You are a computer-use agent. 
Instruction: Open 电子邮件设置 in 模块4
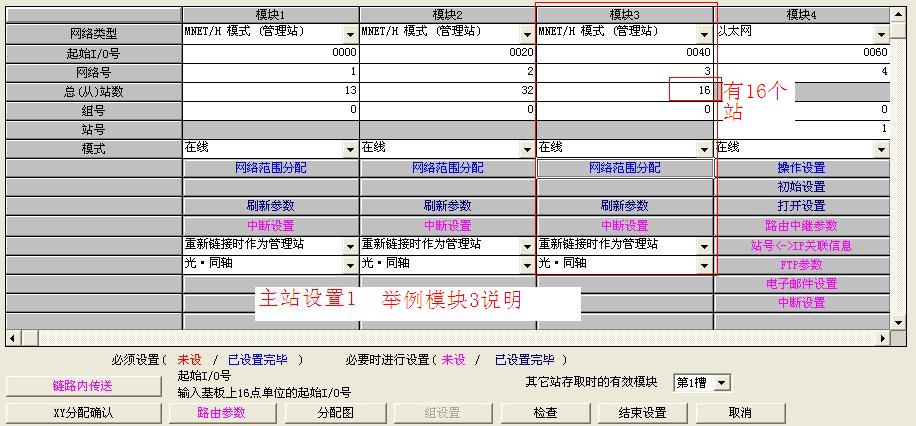click(x=801, y=284)
